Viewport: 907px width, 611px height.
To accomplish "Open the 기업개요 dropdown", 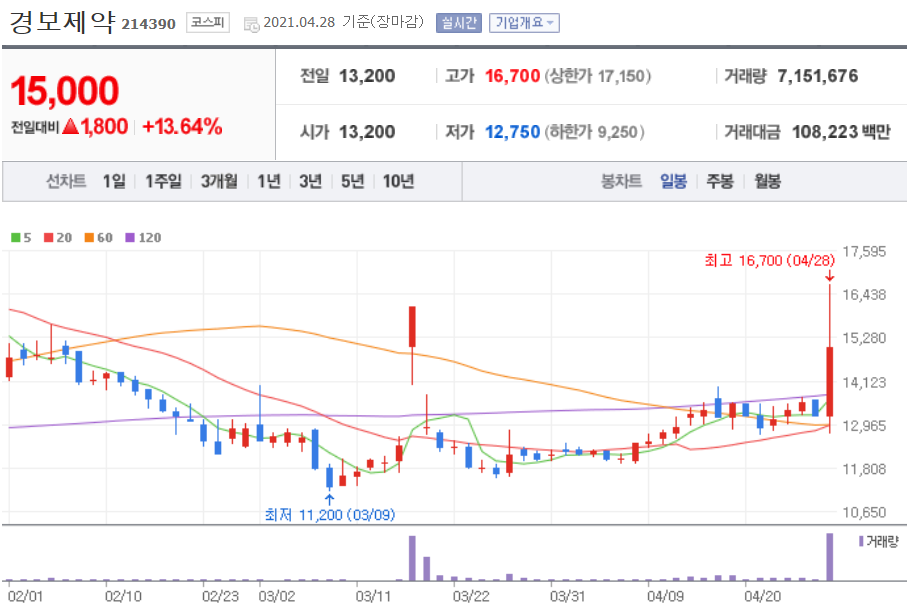I will click(x=524, y=23).
